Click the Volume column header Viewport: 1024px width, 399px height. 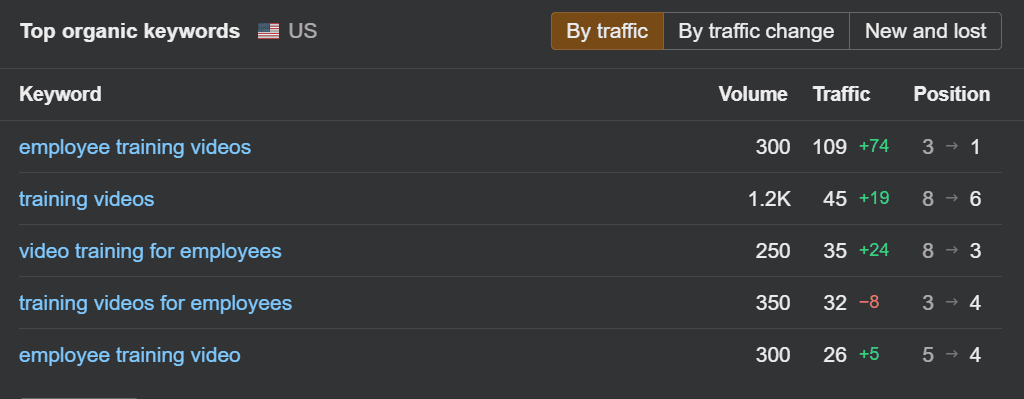[x=753, y=94]
